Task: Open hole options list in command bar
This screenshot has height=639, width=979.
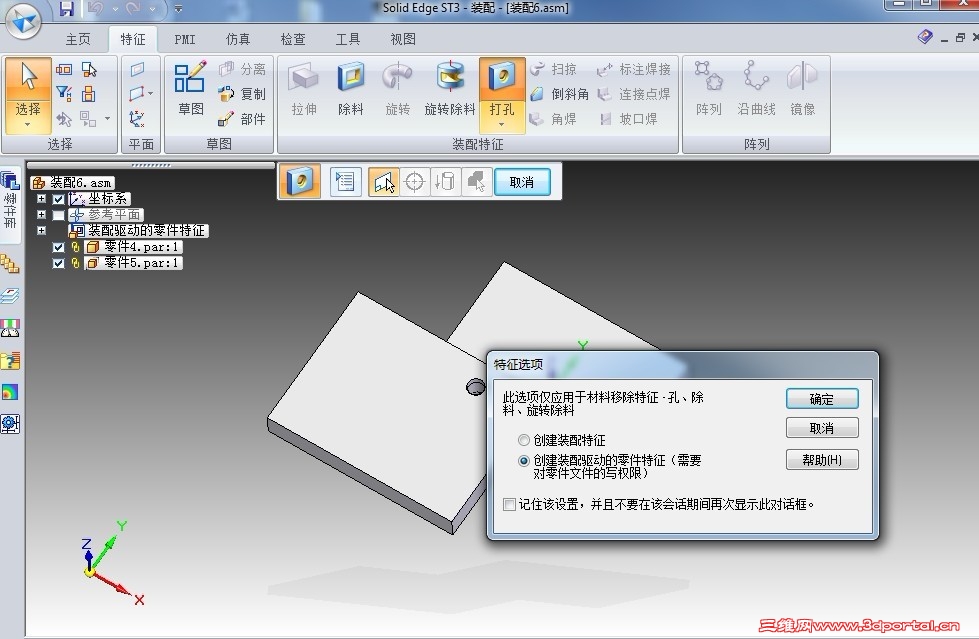Action: tap(345, 182)
